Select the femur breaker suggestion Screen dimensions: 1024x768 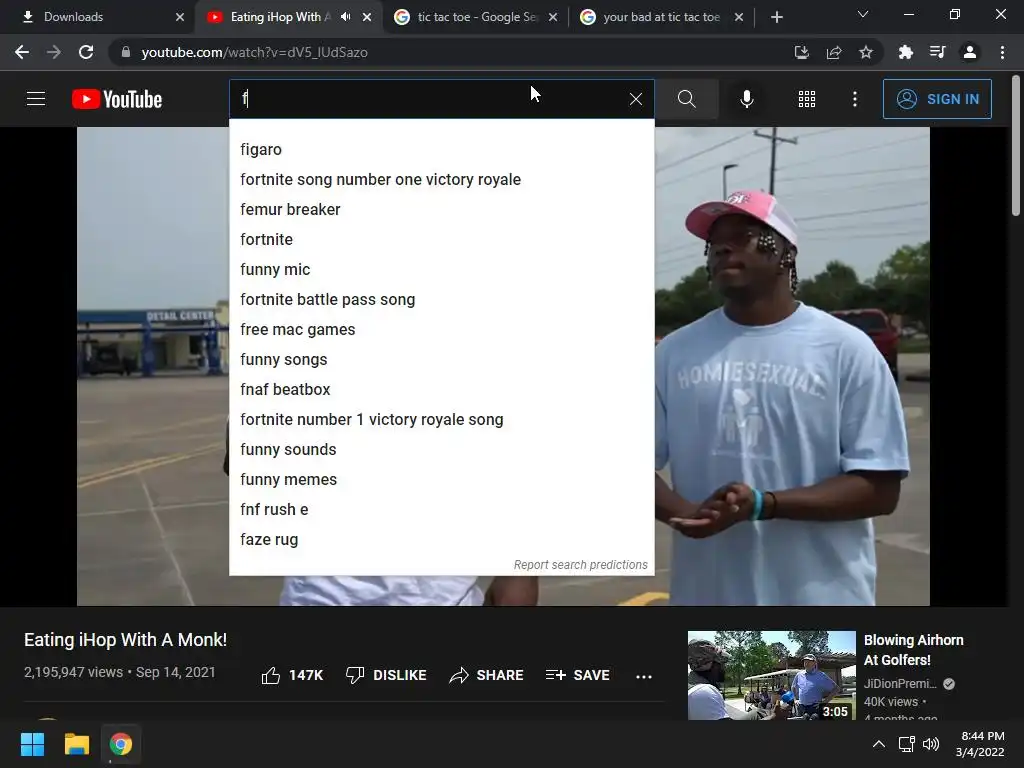[441, 210]
